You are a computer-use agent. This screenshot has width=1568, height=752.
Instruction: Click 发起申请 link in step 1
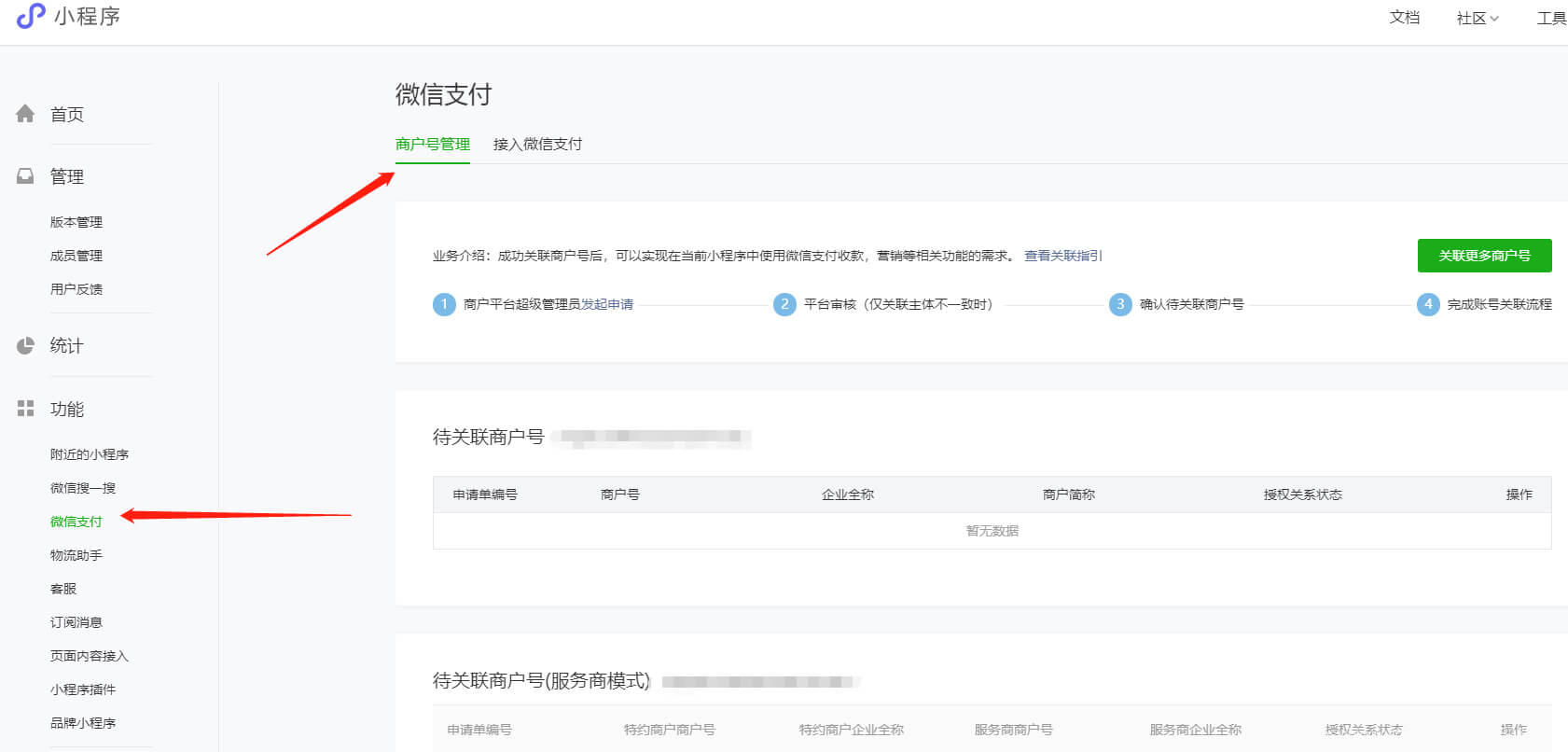[607, 304]
